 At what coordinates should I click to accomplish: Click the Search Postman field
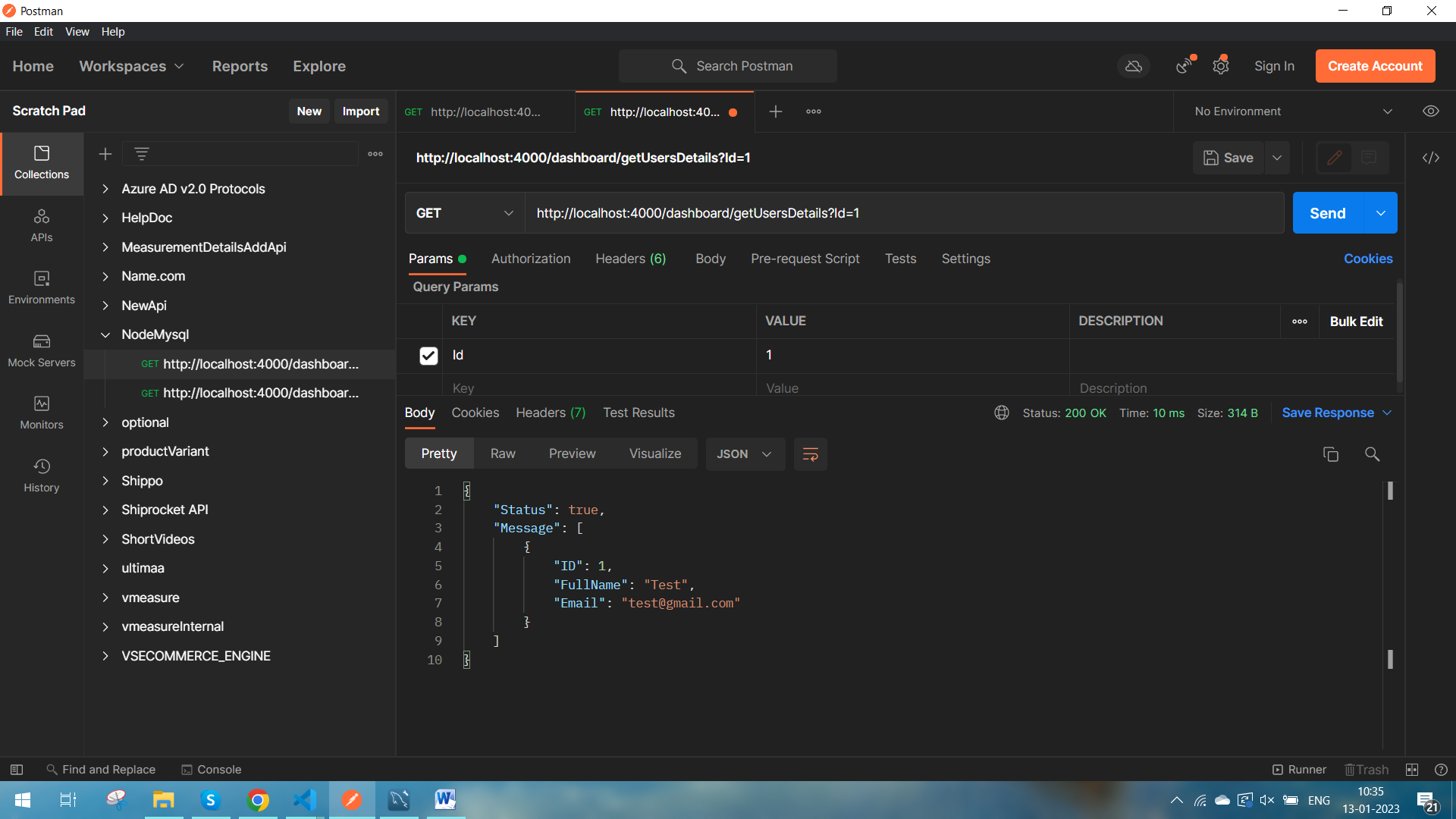[728, 66]
